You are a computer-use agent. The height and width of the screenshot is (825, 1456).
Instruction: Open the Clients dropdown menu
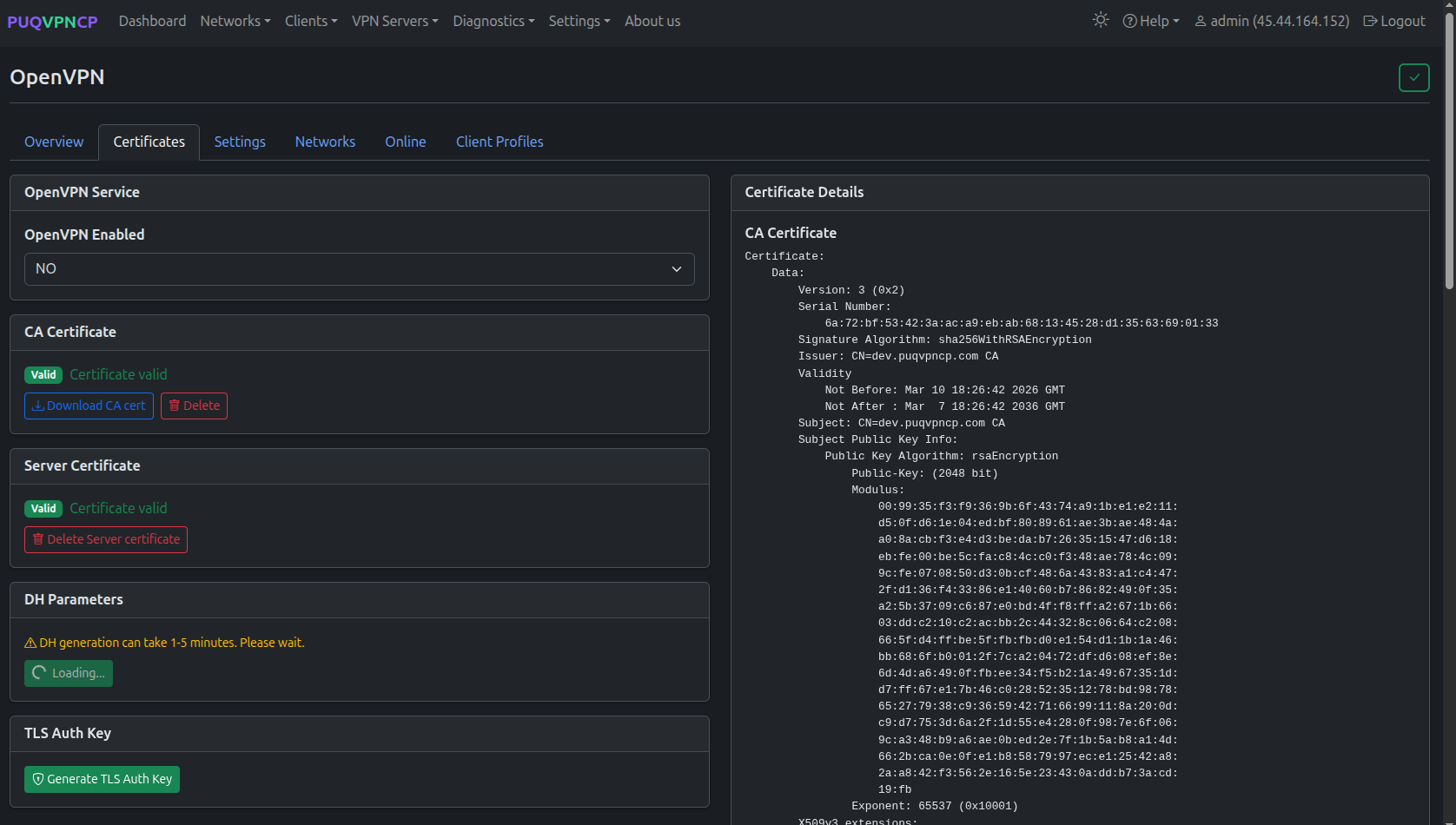tap(311, 21)
